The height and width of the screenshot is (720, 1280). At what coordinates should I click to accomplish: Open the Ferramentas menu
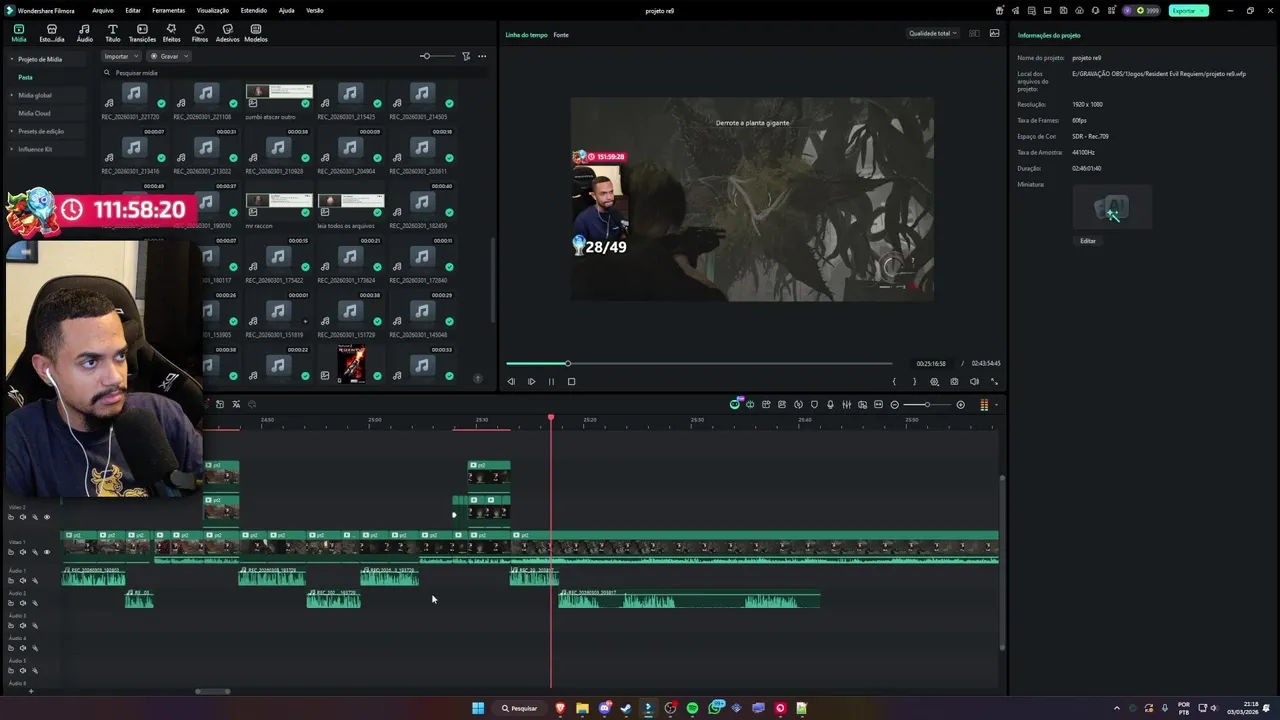point(168,10)
